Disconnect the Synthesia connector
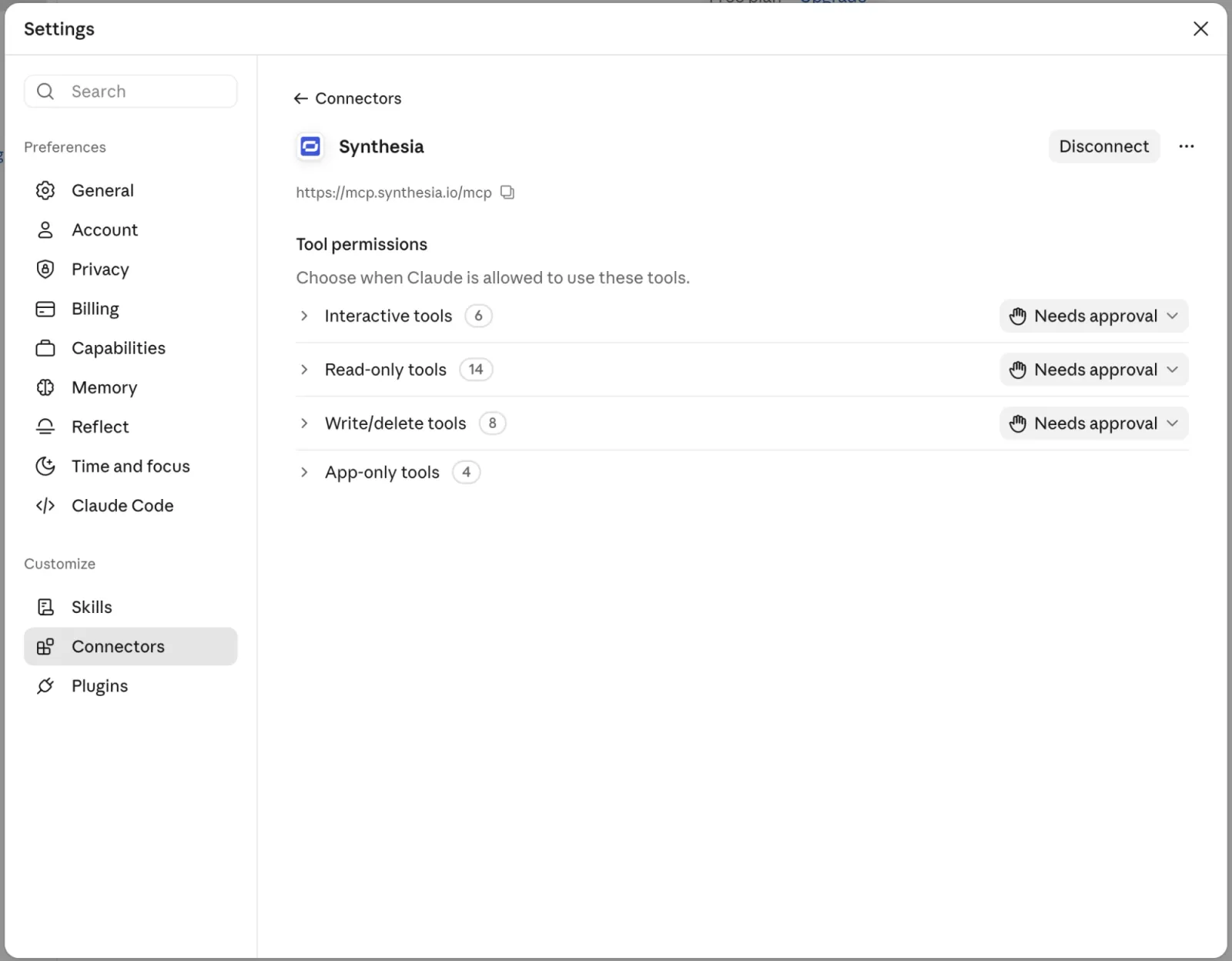This screenshot has height=961, width=1232. 1103,146
